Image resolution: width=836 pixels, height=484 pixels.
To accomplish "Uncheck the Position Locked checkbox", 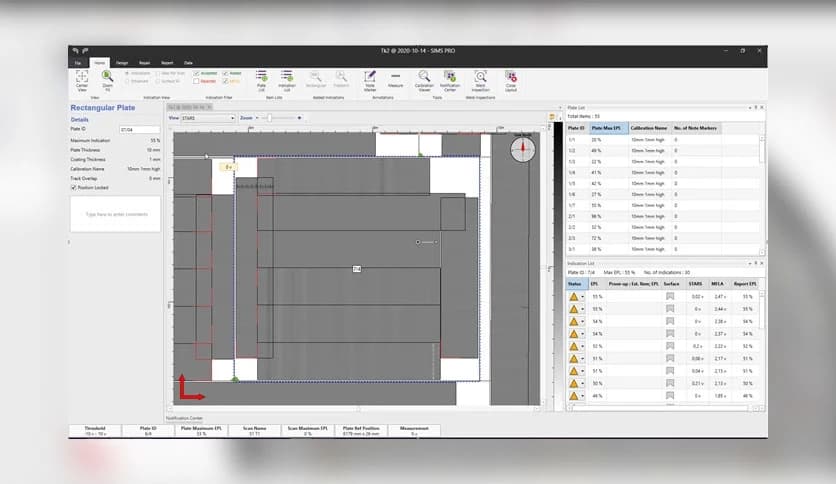I will [x=74, y=187].
